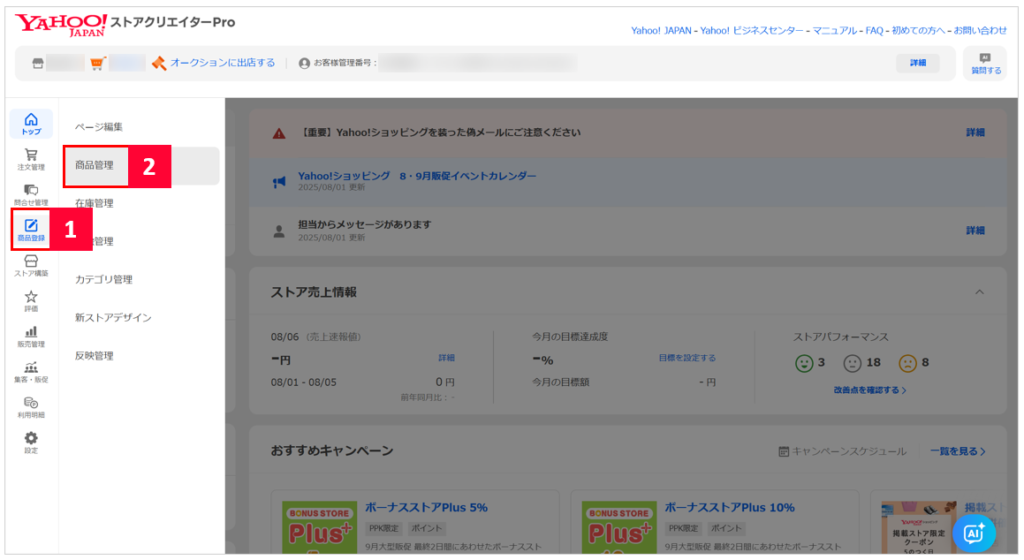
Task: Open the お問い合わせ link
Action: [980, 31]
